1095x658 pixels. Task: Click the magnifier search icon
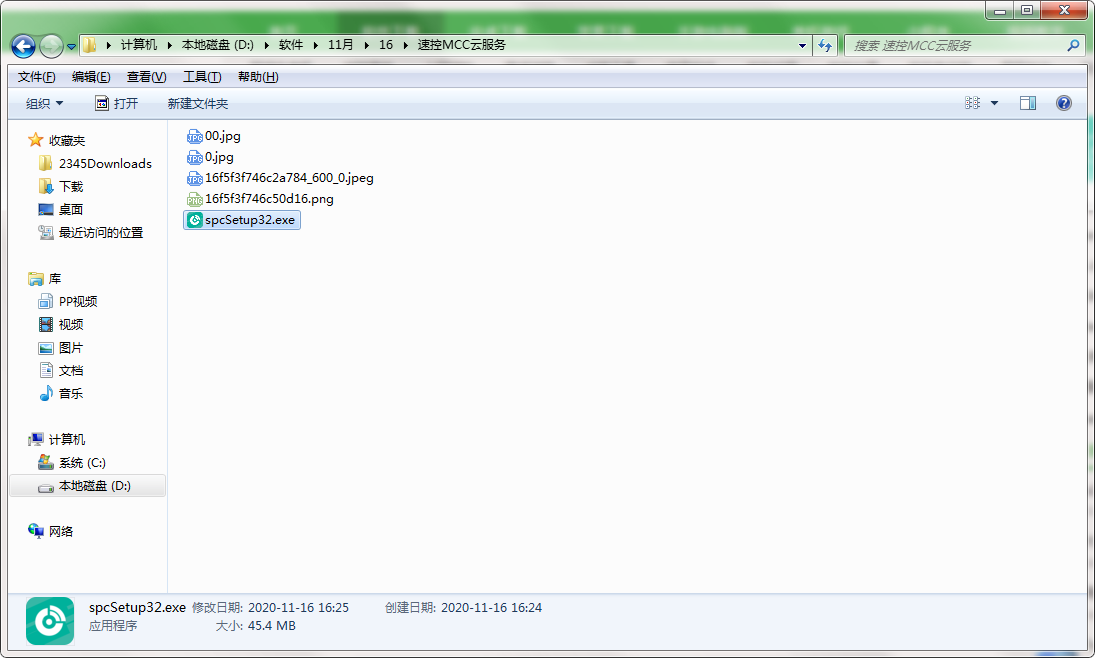1073,45
